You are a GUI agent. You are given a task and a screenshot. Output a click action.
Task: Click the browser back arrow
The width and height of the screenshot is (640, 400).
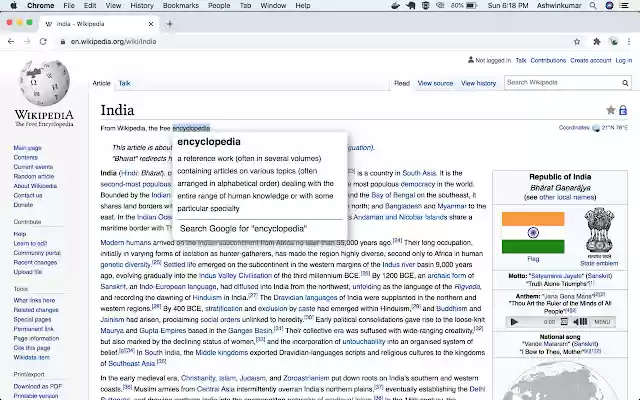tap(11, 42)
